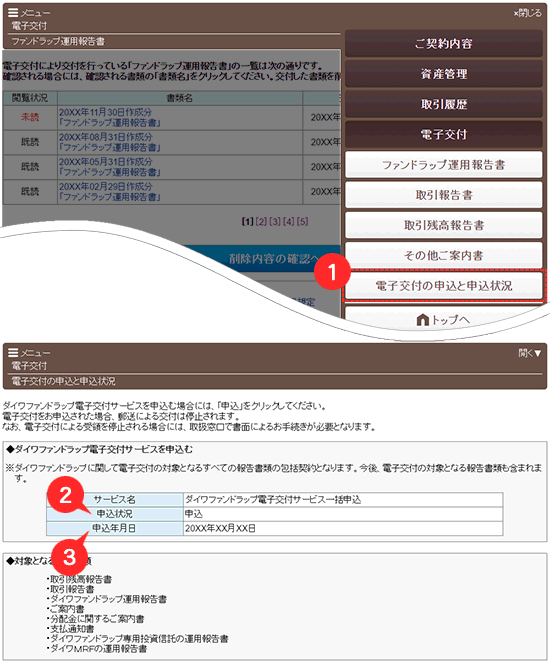The image size is (550, 663).
Task: Open the 20XX年08月31日作成分 report link
Action: (x=109, y=142)
